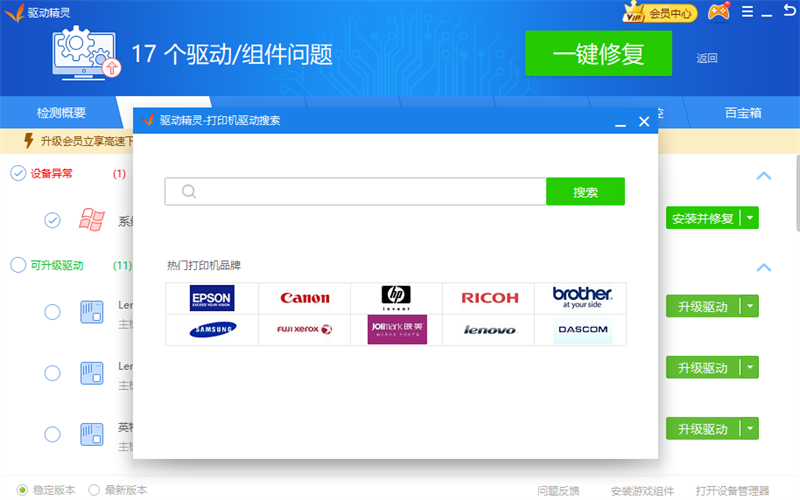Toggle the 可升级驱动 category checkbox
This screenshot has width=800, height=500.
(18, 265)
